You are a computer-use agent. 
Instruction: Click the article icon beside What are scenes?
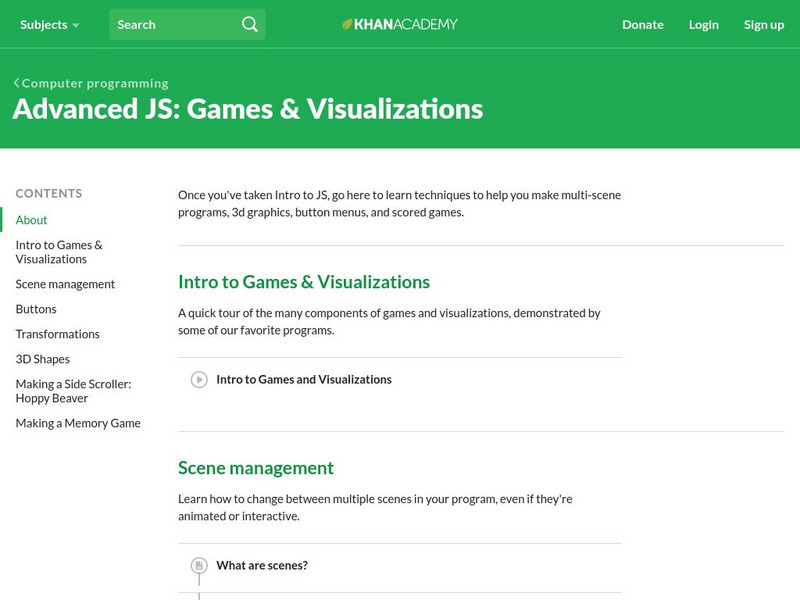tap(199, 566)
